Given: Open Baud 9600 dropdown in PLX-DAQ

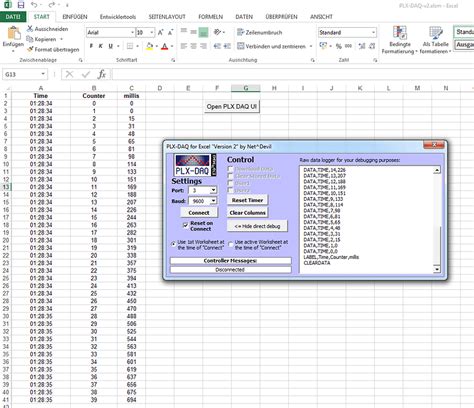Looking at the screenshot, I should 213,201.
